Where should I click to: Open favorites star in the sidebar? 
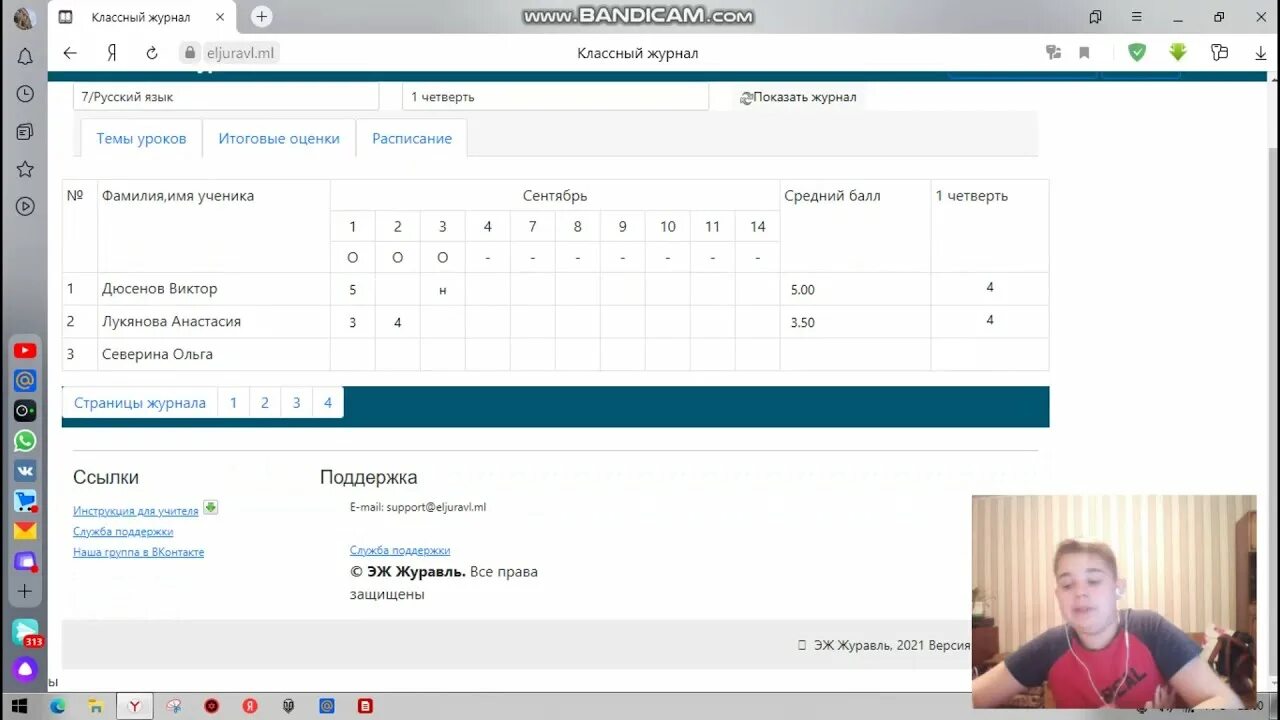(25, 169)
